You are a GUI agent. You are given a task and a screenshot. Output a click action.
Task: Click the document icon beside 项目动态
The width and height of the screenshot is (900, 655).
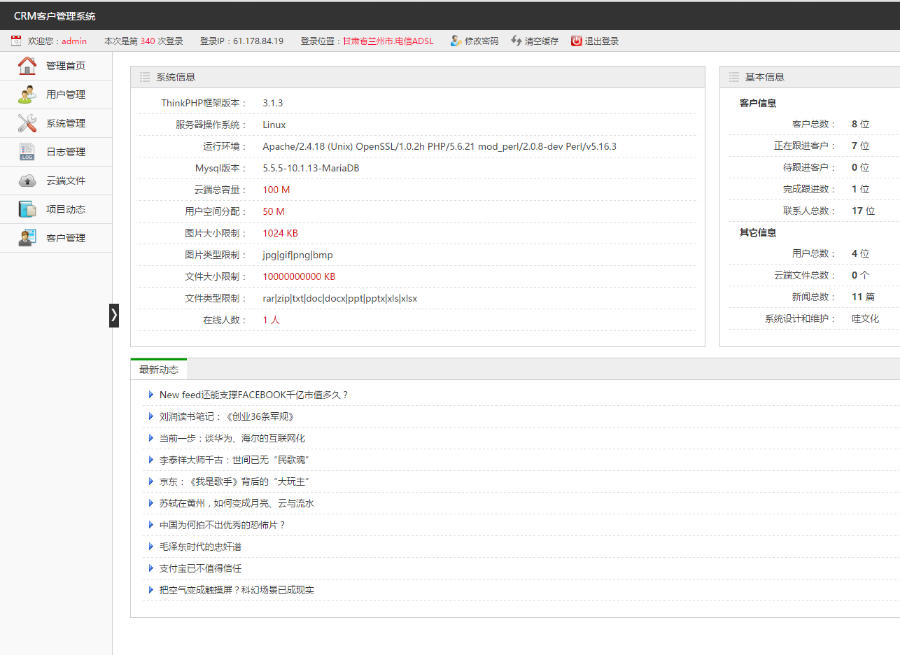pos(27,210)
